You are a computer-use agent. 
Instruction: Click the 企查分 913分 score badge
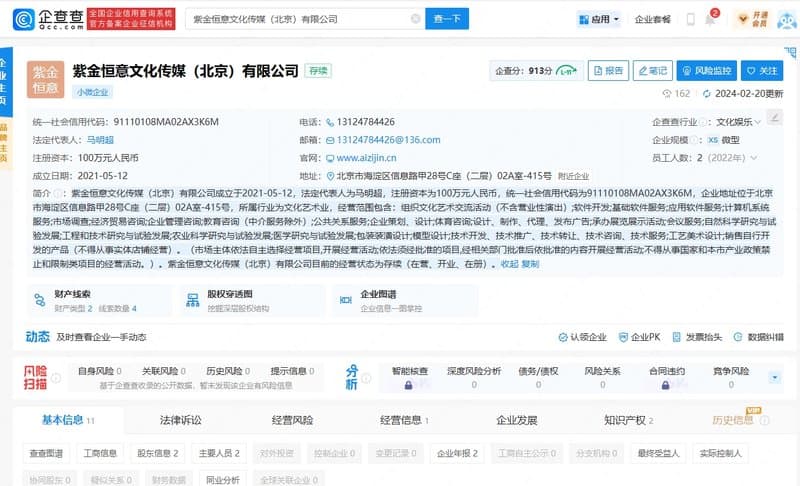536,70
